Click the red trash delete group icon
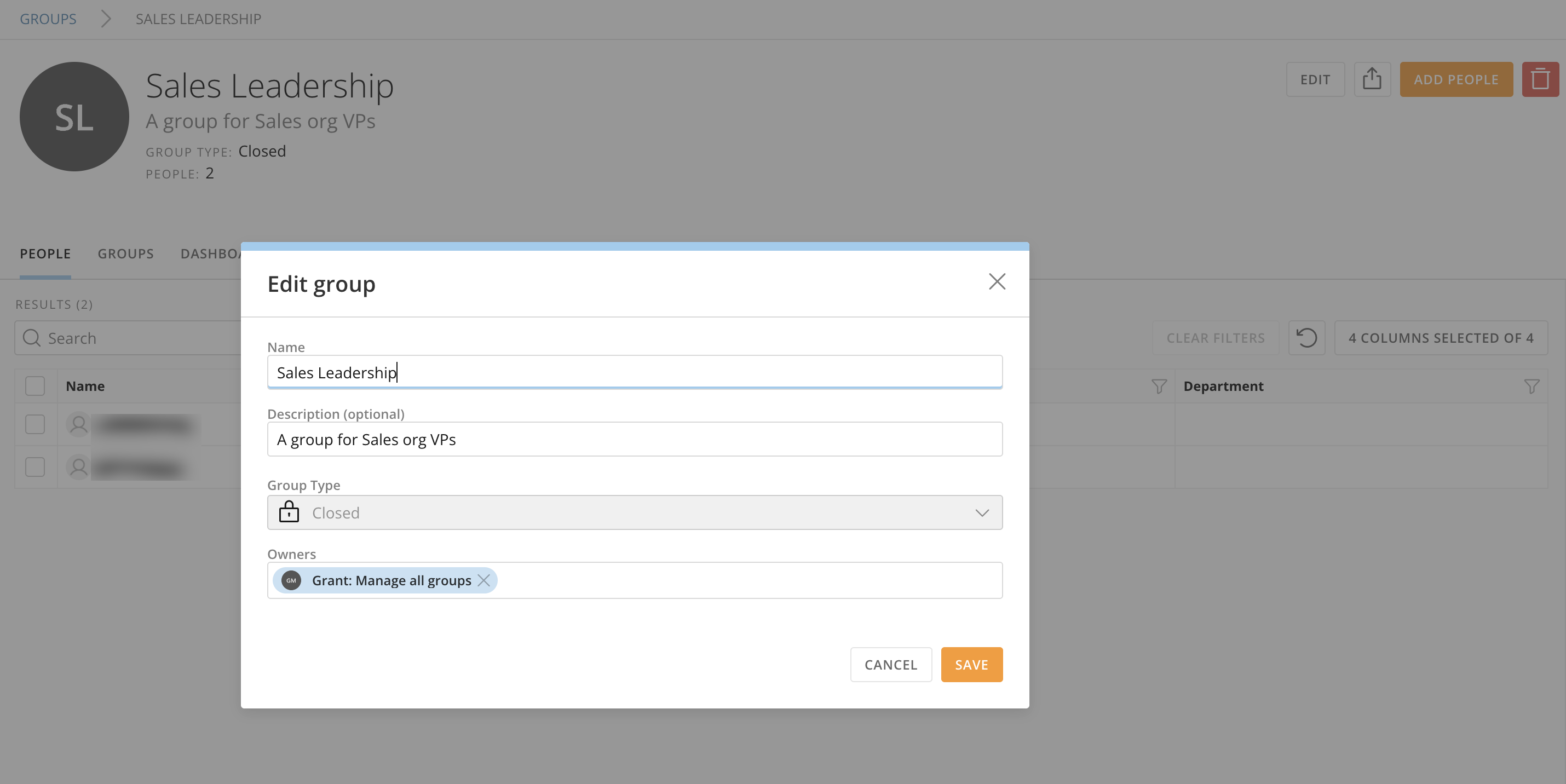This screenshot has height=784, width=1566. pos(1540,79)
